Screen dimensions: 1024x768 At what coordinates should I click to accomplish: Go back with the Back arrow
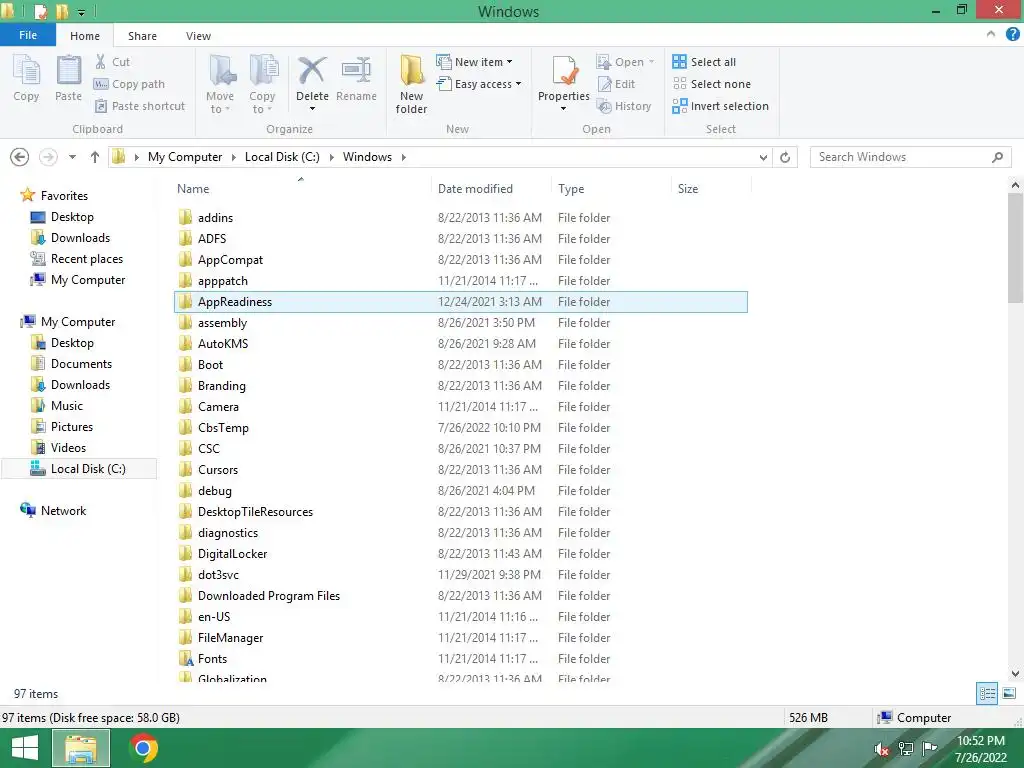pyautogui.click(x=20, y=157)
